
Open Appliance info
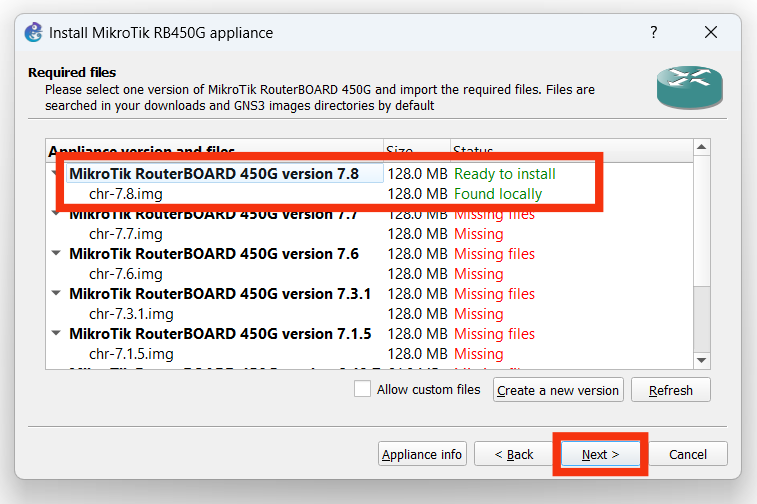[x=423, y=454]
